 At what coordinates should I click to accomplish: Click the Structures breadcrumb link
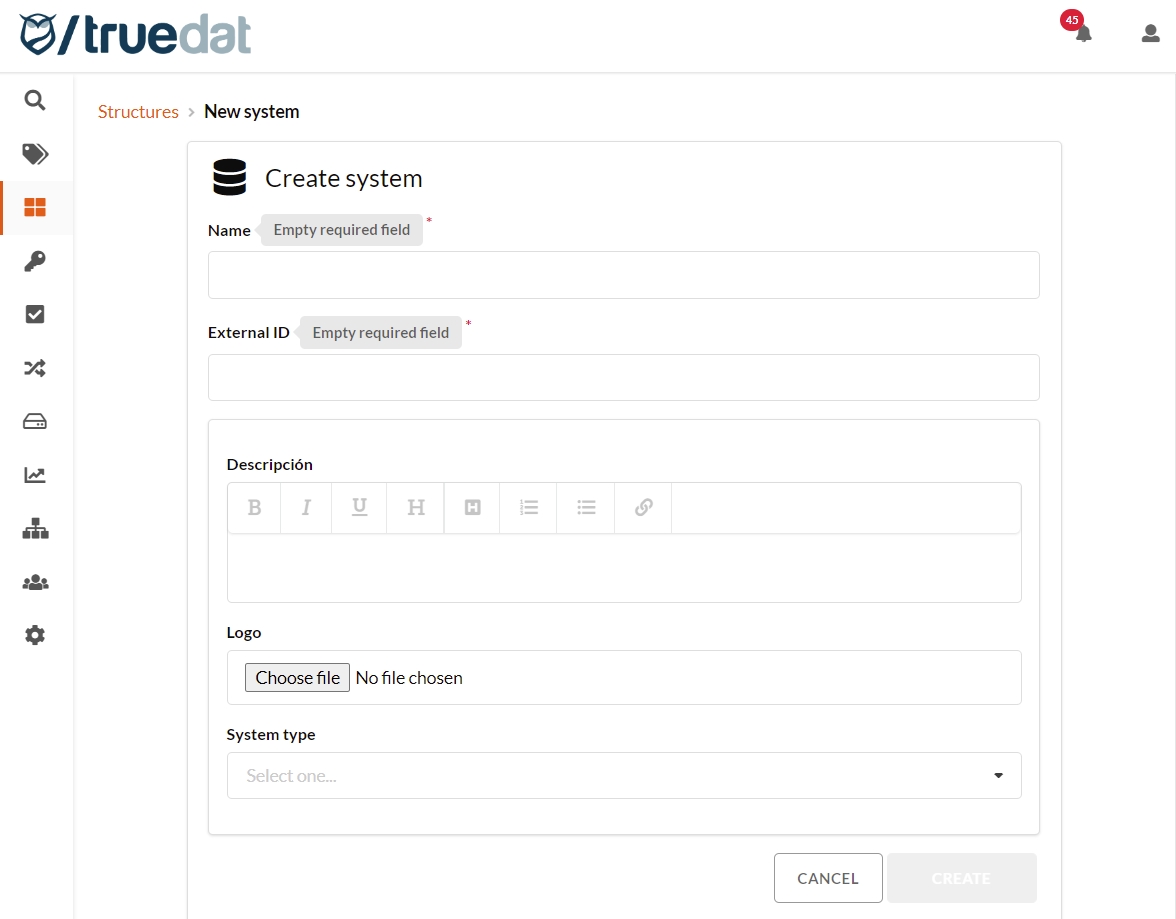coord(138,112)
